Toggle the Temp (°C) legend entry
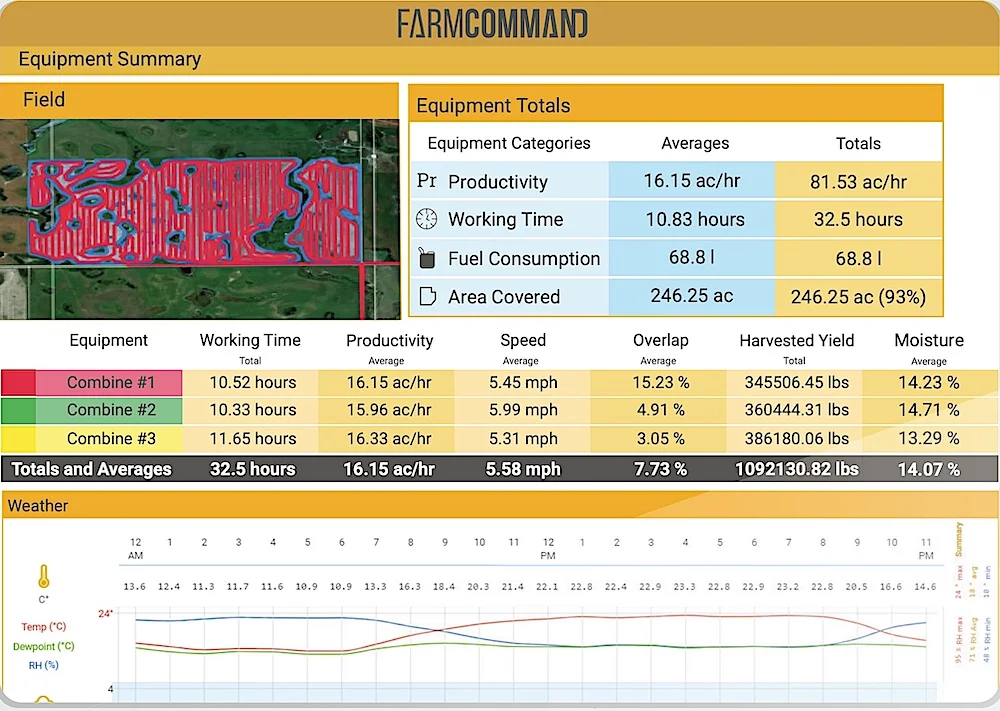Screen dimensions: 1000x711 (43, 627)
